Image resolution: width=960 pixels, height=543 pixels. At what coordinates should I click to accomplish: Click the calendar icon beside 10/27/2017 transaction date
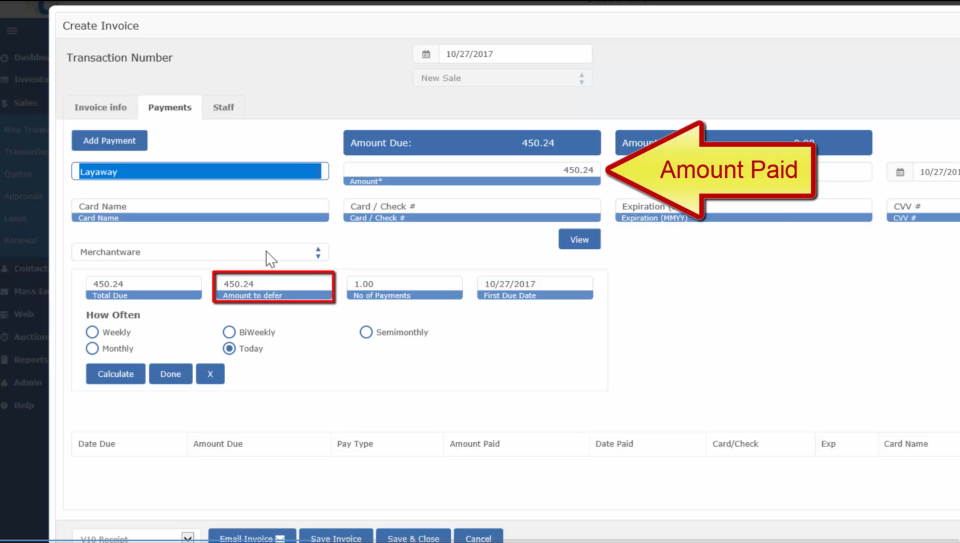[x=426, y=54]
